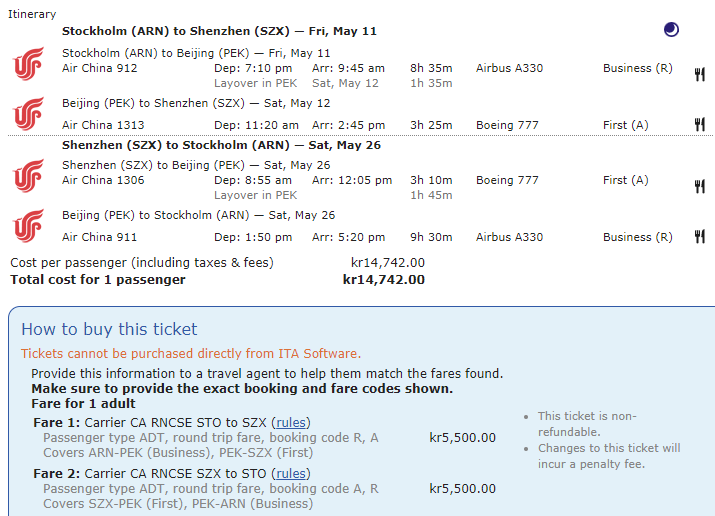This screenshot has width=715, height=516.
Task: Click the Boeing 777 aircraft on flight 1306
Action: [x=507, y=181]
